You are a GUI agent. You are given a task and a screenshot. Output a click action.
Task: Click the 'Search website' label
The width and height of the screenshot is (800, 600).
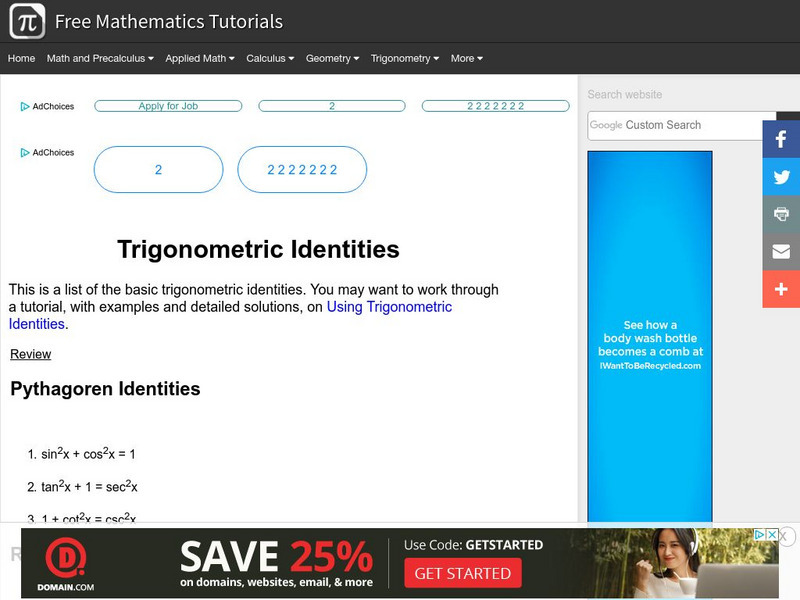click(624, 94)
